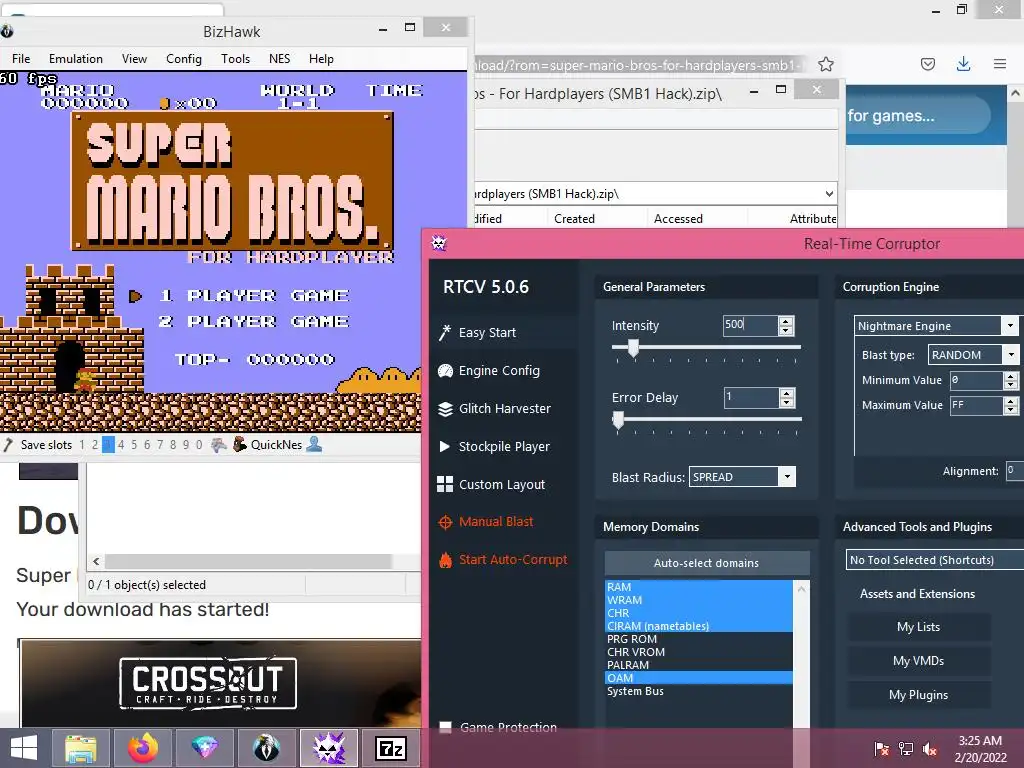Click the RTCV logo icon in title bar
Screen dimensions: 1024x768
[438, 244]
